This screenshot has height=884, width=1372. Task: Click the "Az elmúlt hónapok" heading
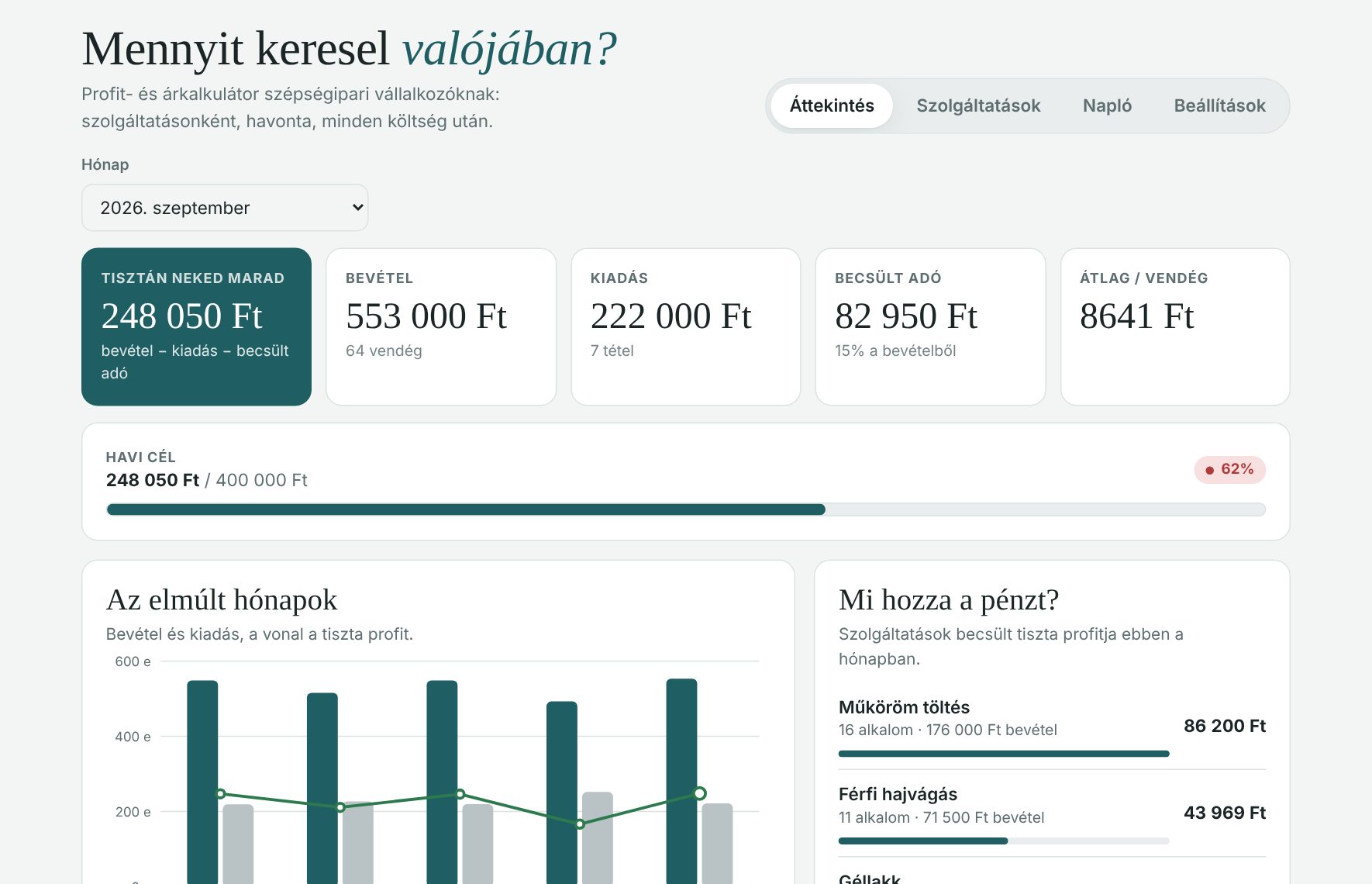click(x=222, y=600)
